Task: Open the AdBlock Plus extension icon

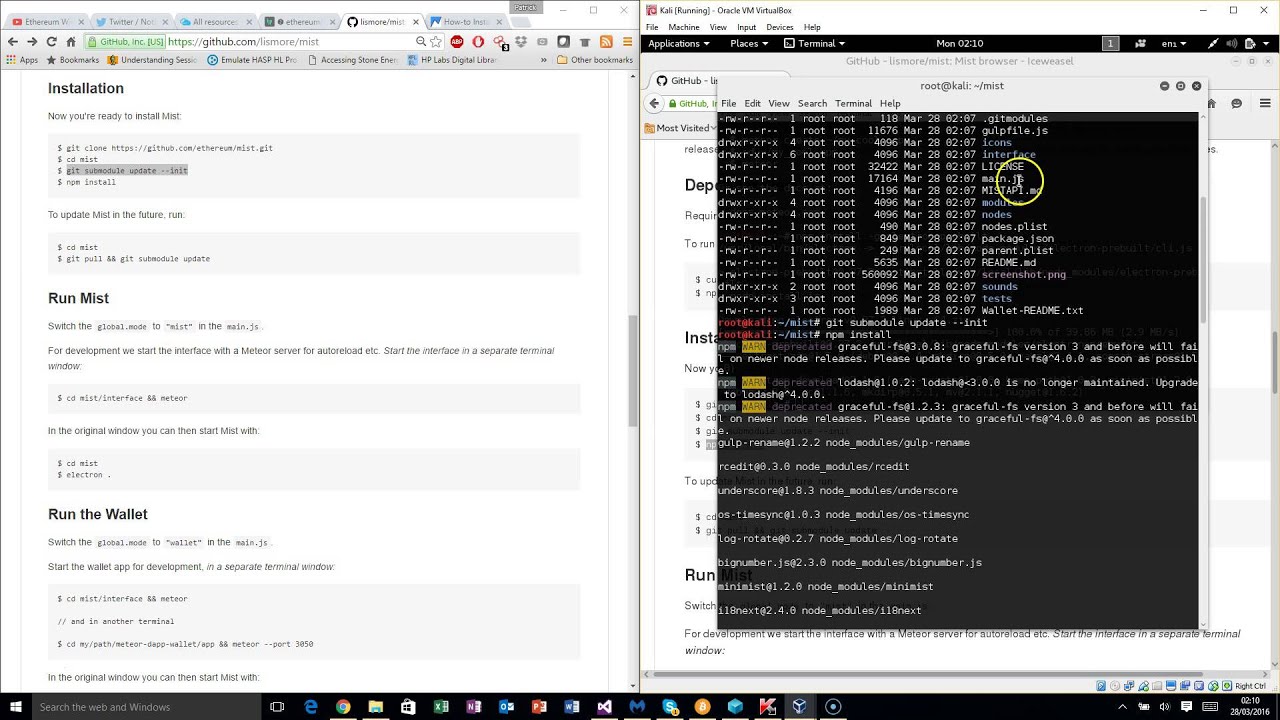Action: 457,42
